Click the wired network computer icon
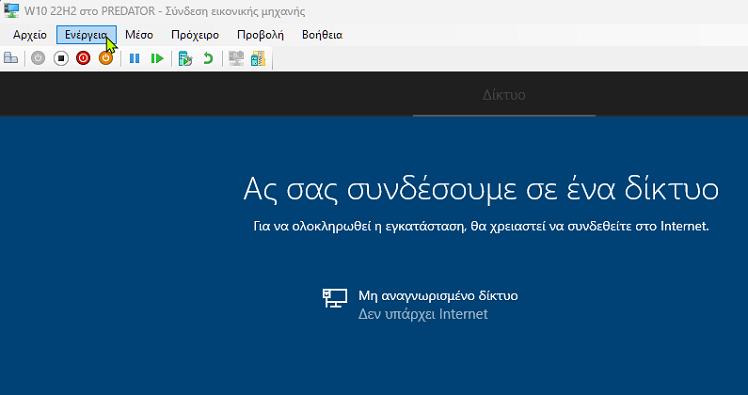Image resolution: width=748 pixels, height=395 pixels. click(x=334, y=298)
